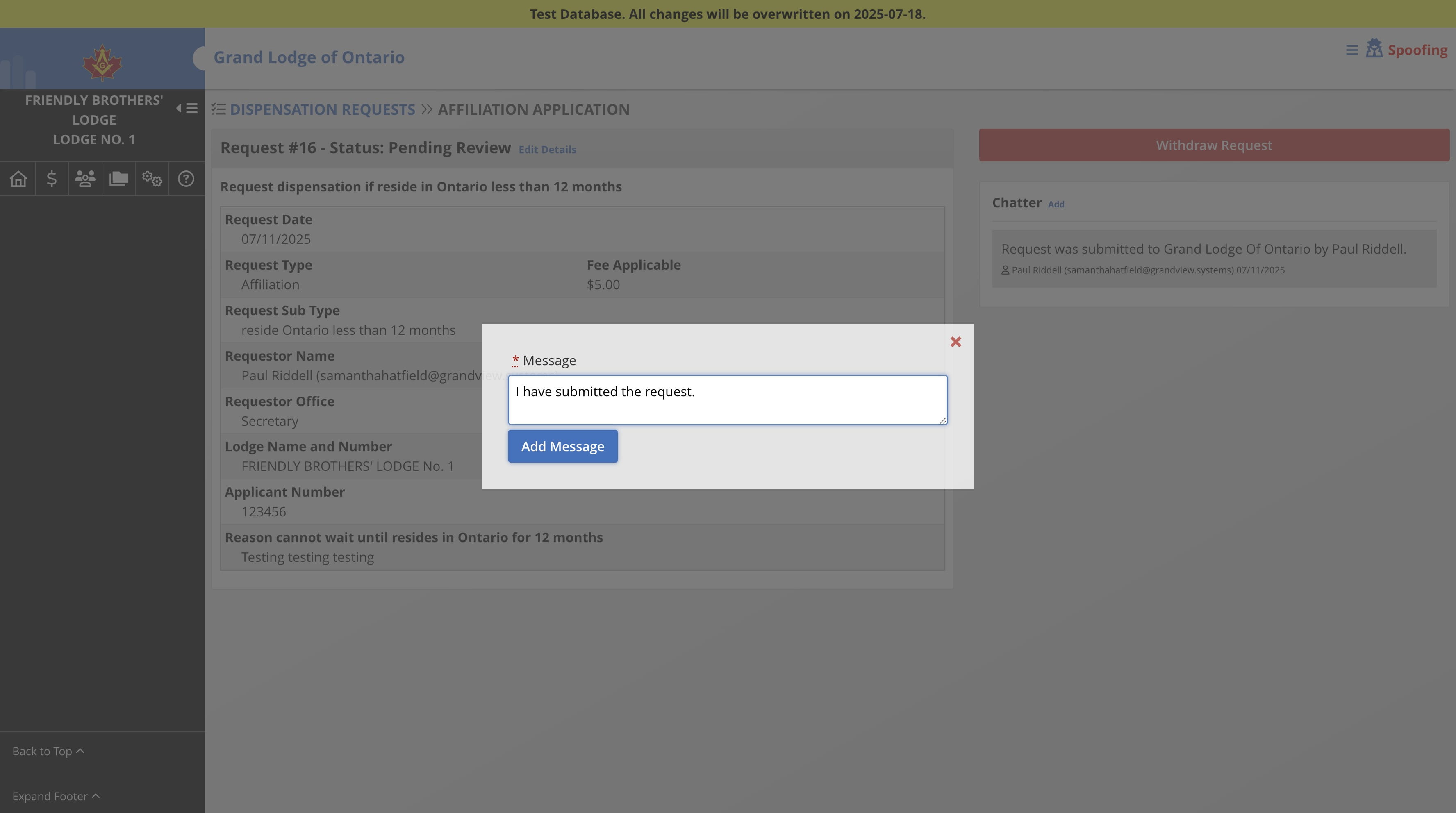The height and width of the screenshot is (813, 1456).
Task: Click the Spoofing label
Action: tap(1417, 50)
